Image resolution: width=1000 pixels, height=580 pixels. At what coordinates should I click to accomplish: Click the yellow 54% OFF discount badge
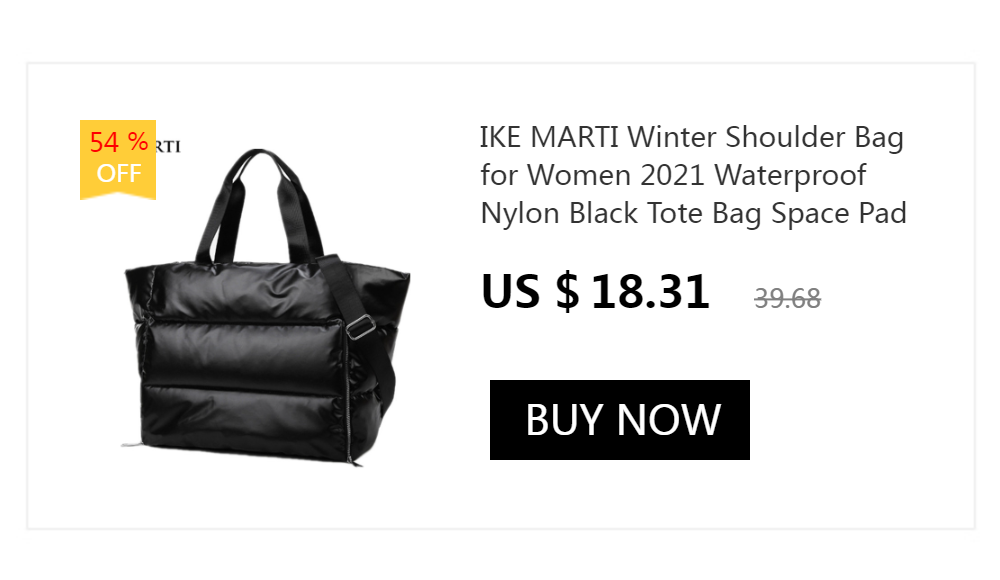pyautogui.click(x=118, y=160)
